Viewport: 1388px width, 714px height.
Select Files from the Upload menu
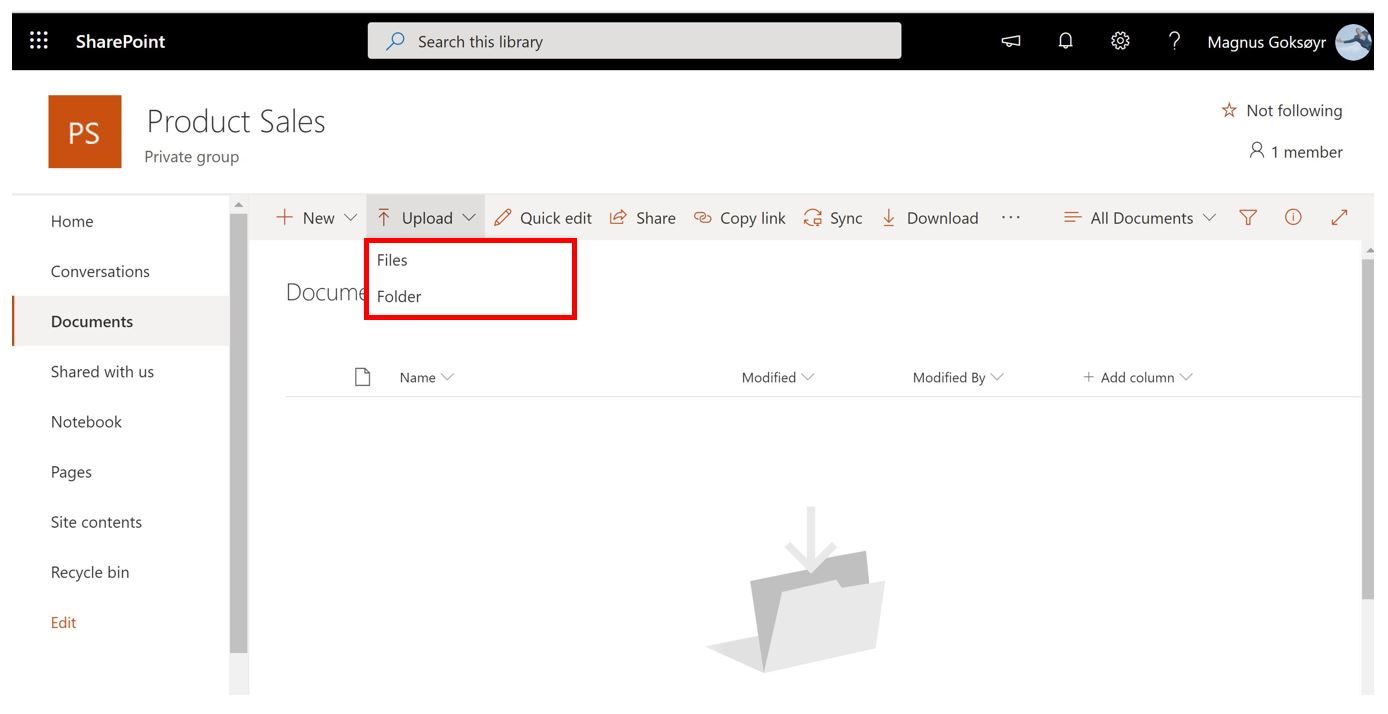(393, 260)
